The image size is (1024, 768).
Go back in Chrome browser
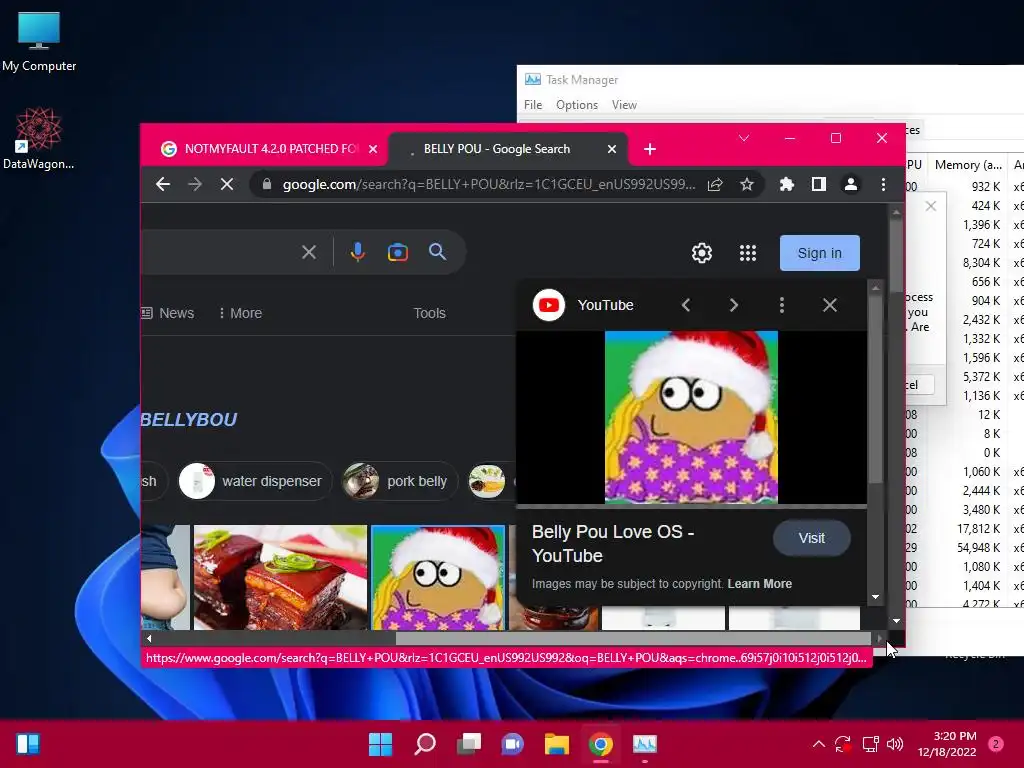coord(163,185)
